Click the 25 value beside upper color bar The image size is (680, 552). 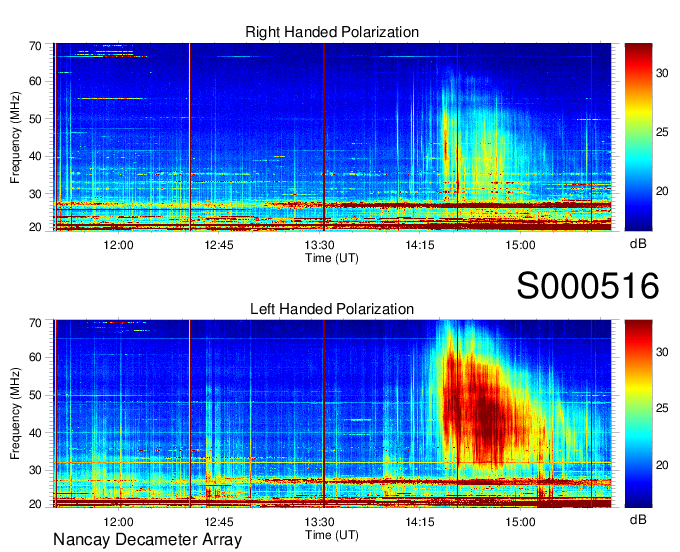pos(662,132)
